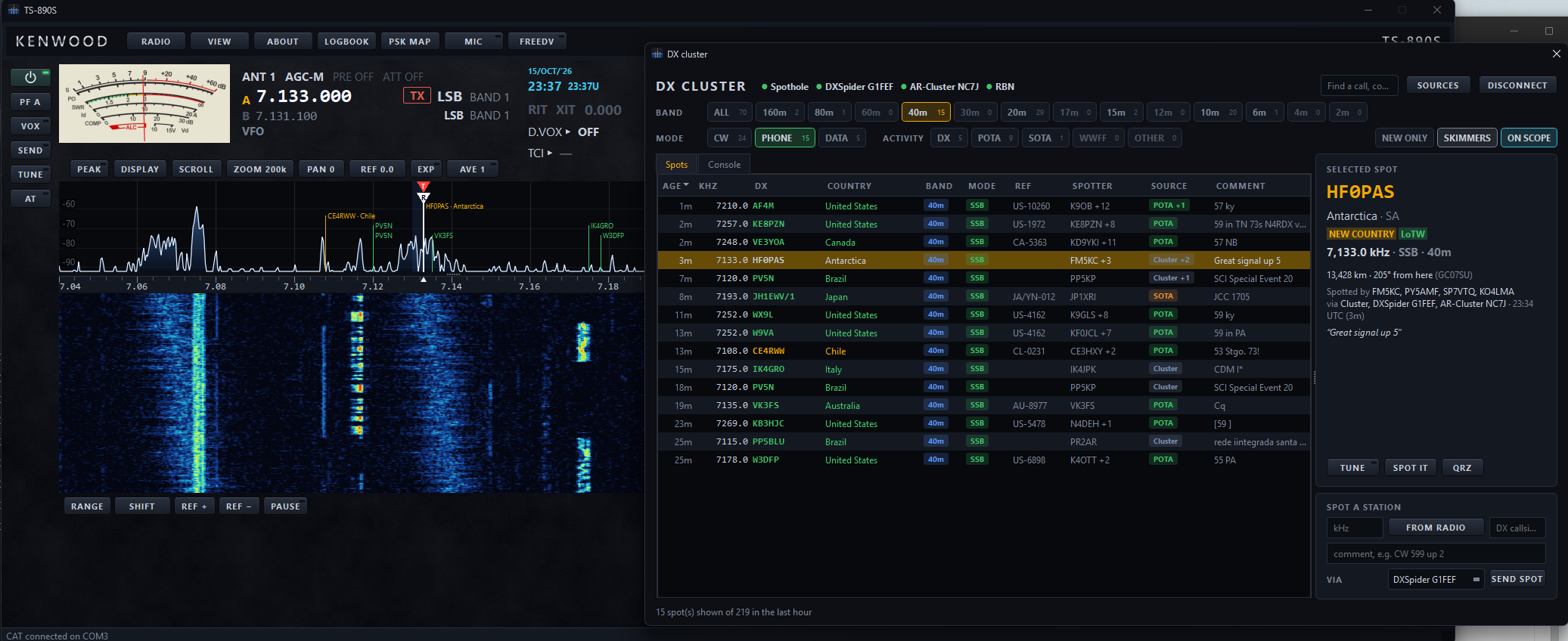1568x641 pixels.
Task: Toggle the PHONE mode filter
Action: (784, 138)
